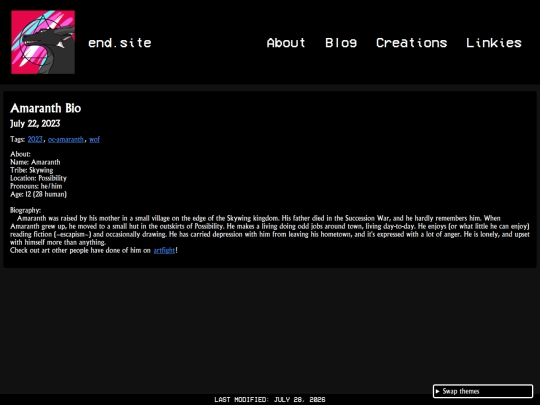
Task: Follow the 2023 tag link
Action: point(35,139)
